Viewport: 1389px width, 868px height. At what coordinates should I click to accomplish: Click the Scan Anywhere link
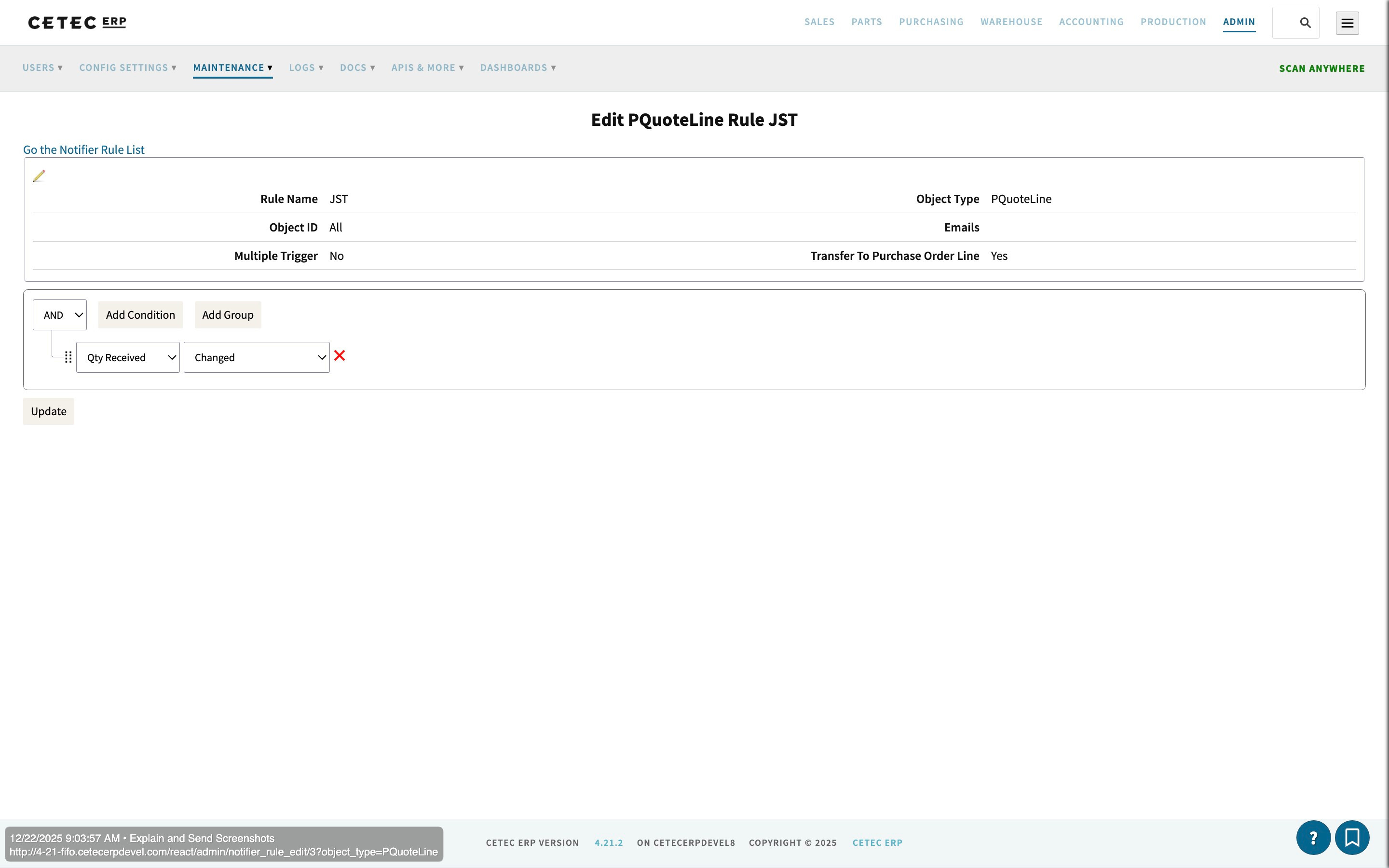(1321, 68)
